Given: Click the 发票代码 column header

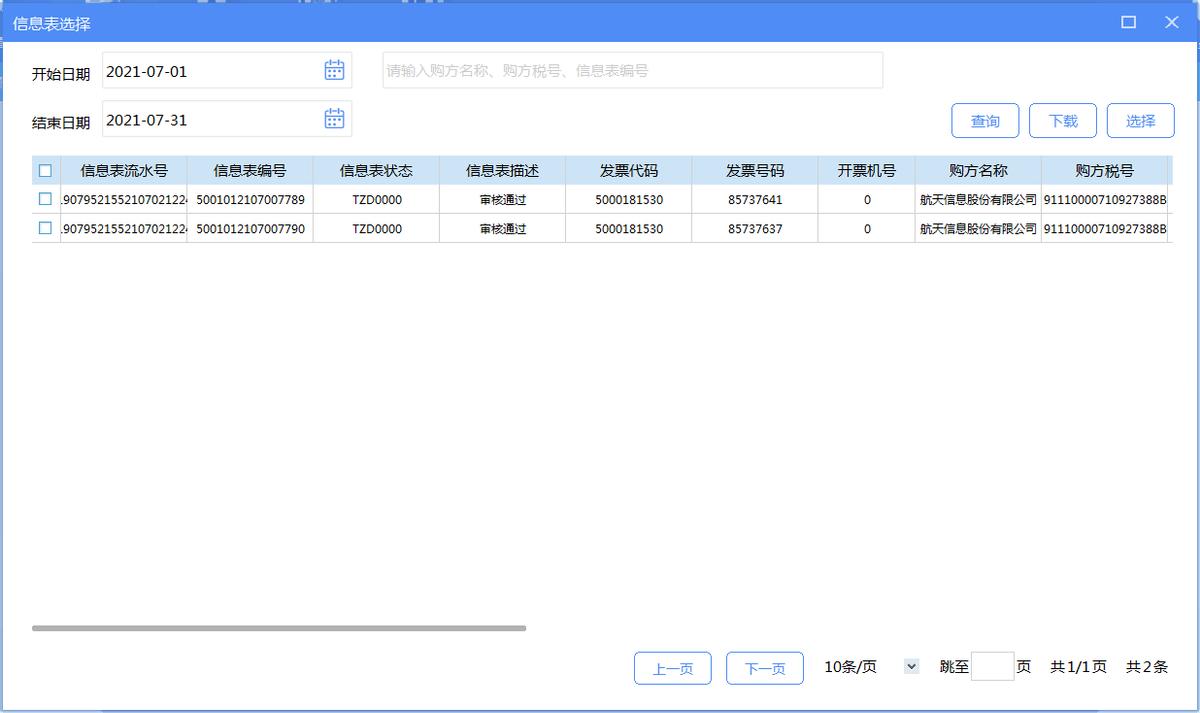Looking at the screenshot, I should pos(628,171).
